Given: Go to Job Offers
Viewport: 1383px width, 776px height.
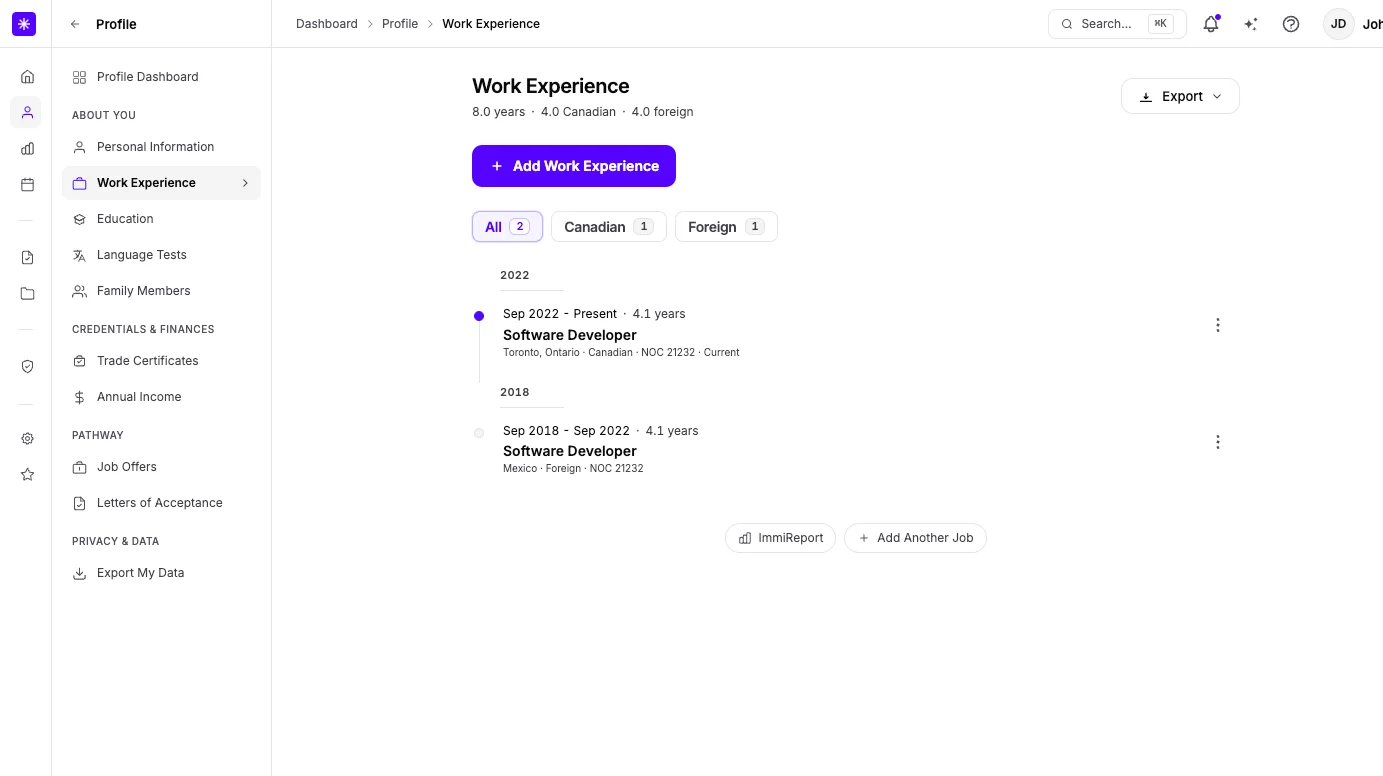Looking at the screenshot, I should pos(161,467).
